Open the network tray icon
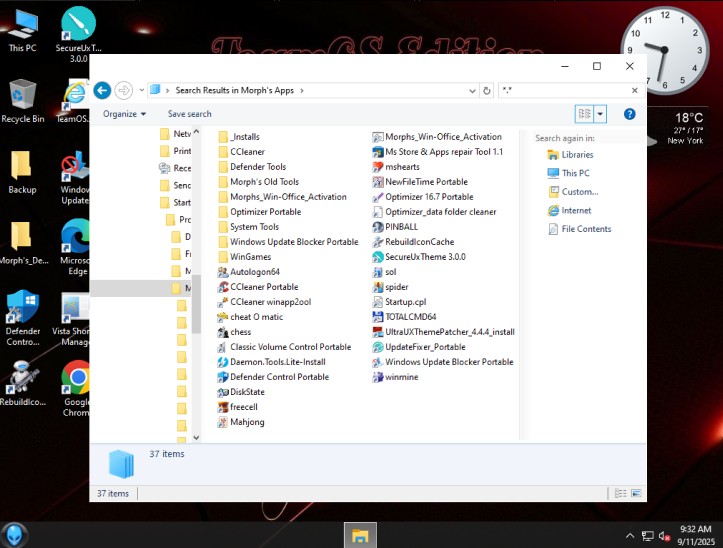The image size is (723, 548). (x=647, y=536)
